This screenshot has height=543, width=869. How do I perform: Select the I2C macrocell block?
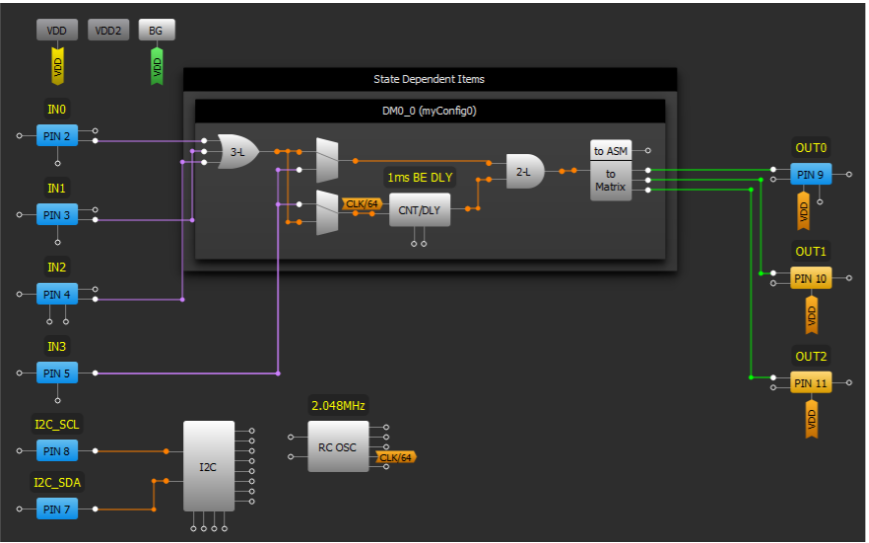click(x=209, y=467)
